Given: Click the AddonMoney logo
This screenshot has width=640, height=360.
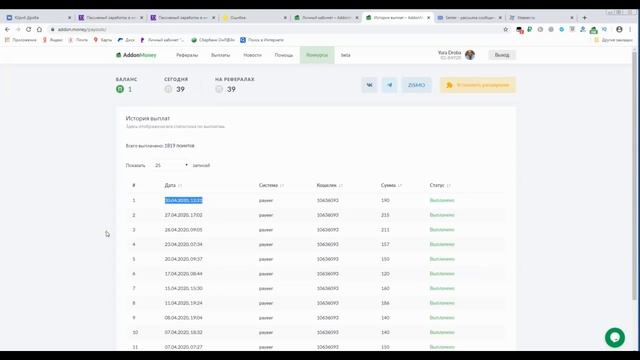Looking at the screenshot, I should (136, 55).
